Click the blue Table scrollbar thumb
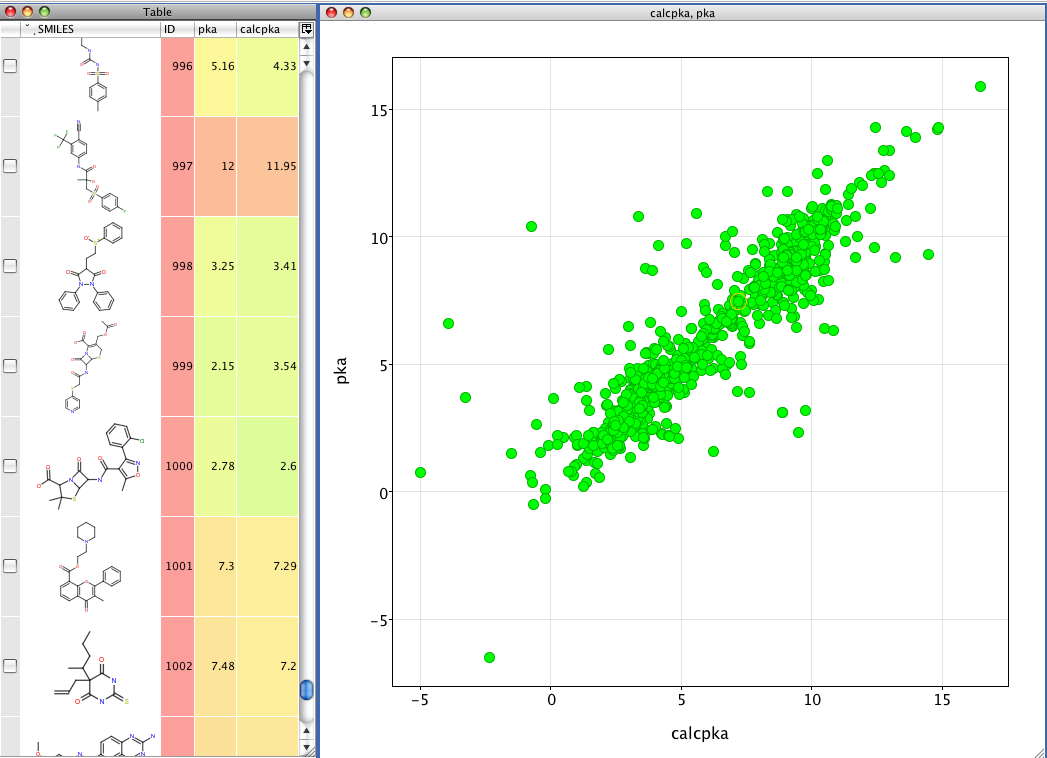The height and width of the screenshot is (758, 1047). pyautogui.click(x=306, y=690)
